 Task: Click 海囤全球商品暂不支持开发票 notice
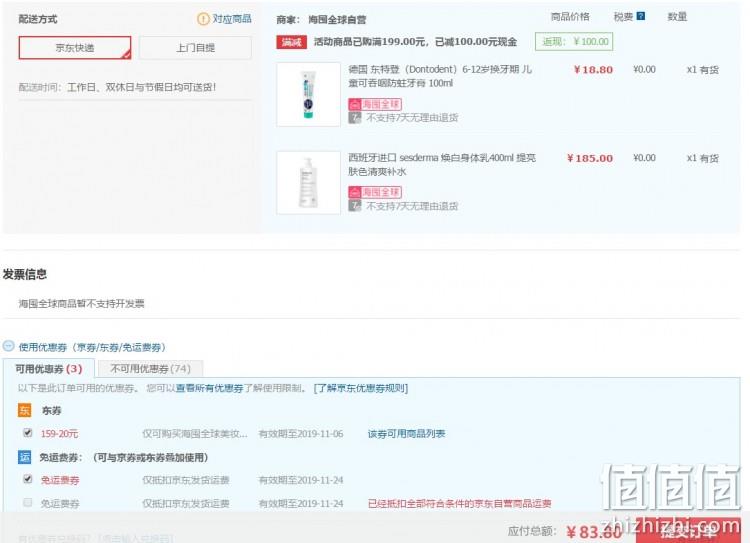81,303
